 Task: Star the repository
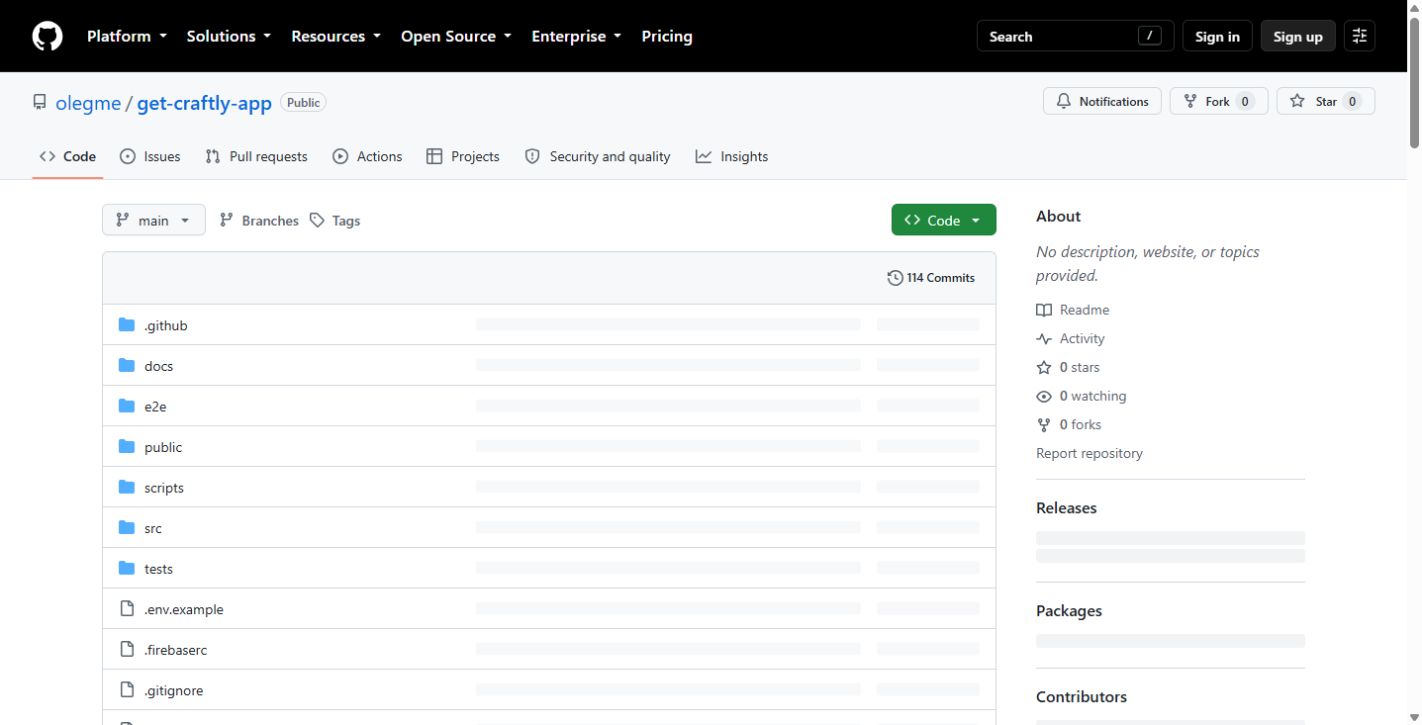tap(1325, 101)
